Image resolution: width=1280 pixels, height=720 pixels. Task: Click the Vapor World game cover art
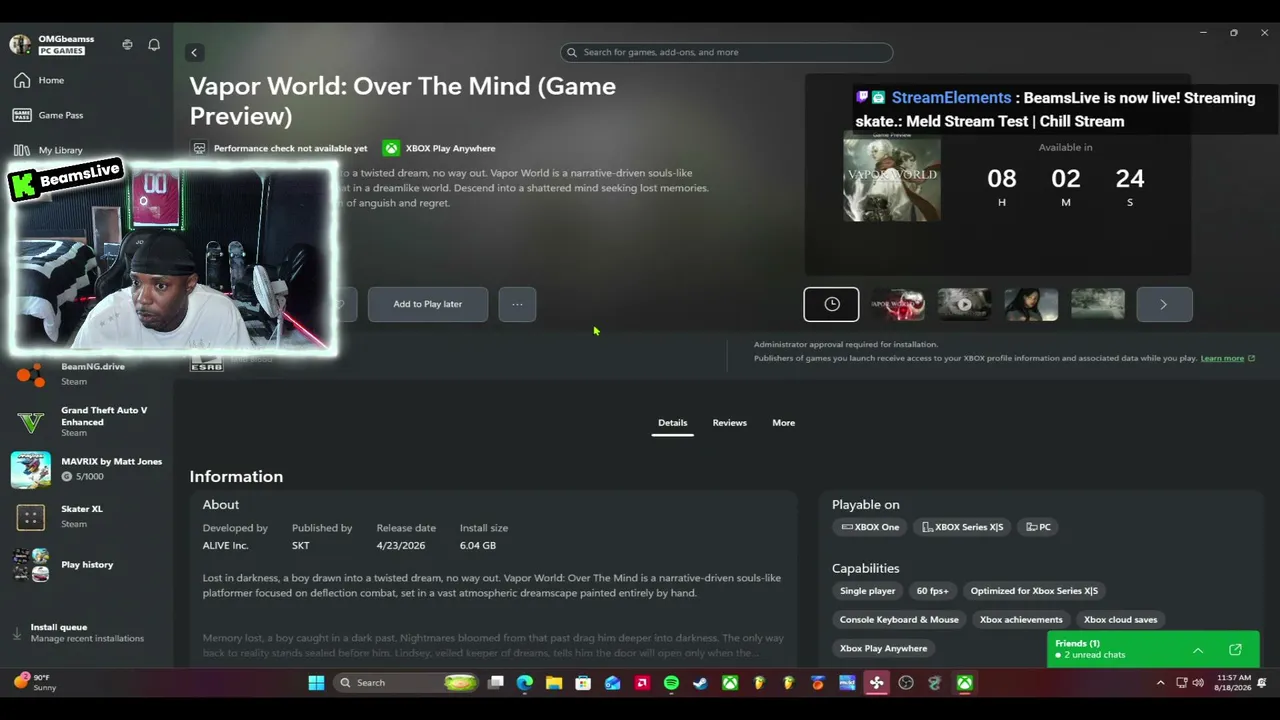click(892, 177)
